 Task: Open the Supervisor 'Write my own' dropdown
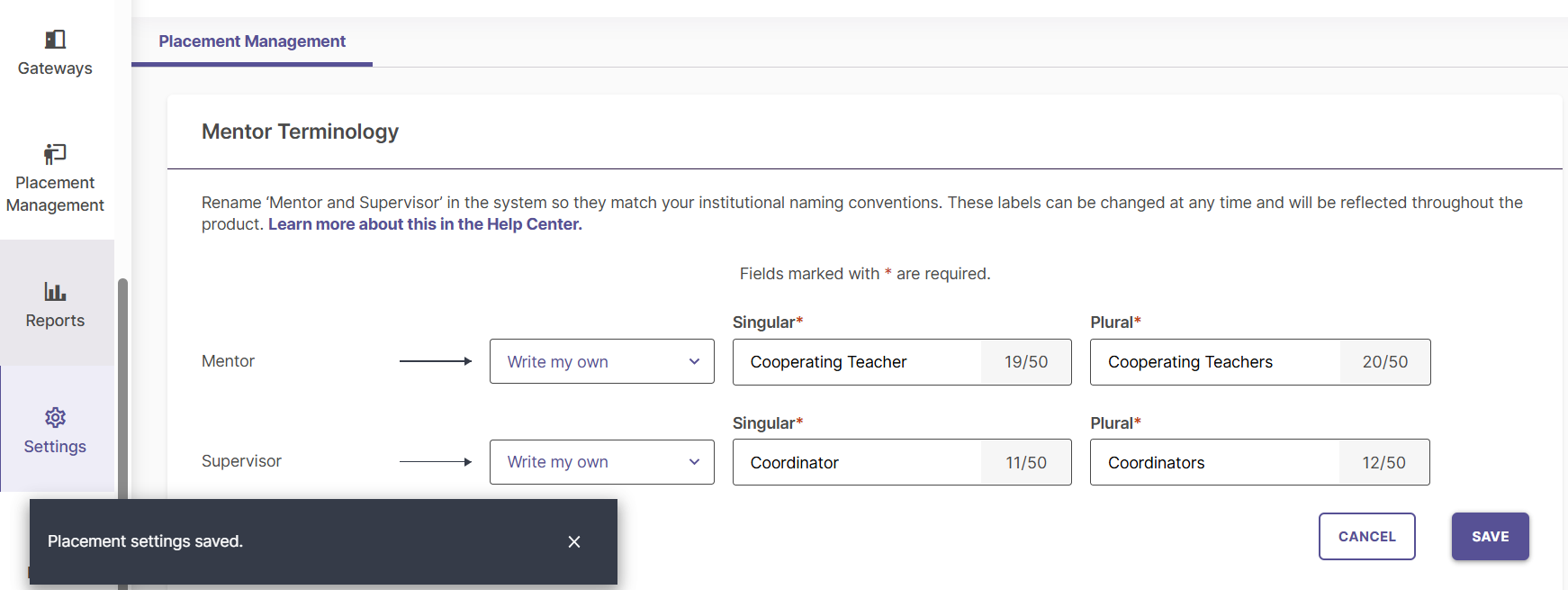click(x=602, y=462)
